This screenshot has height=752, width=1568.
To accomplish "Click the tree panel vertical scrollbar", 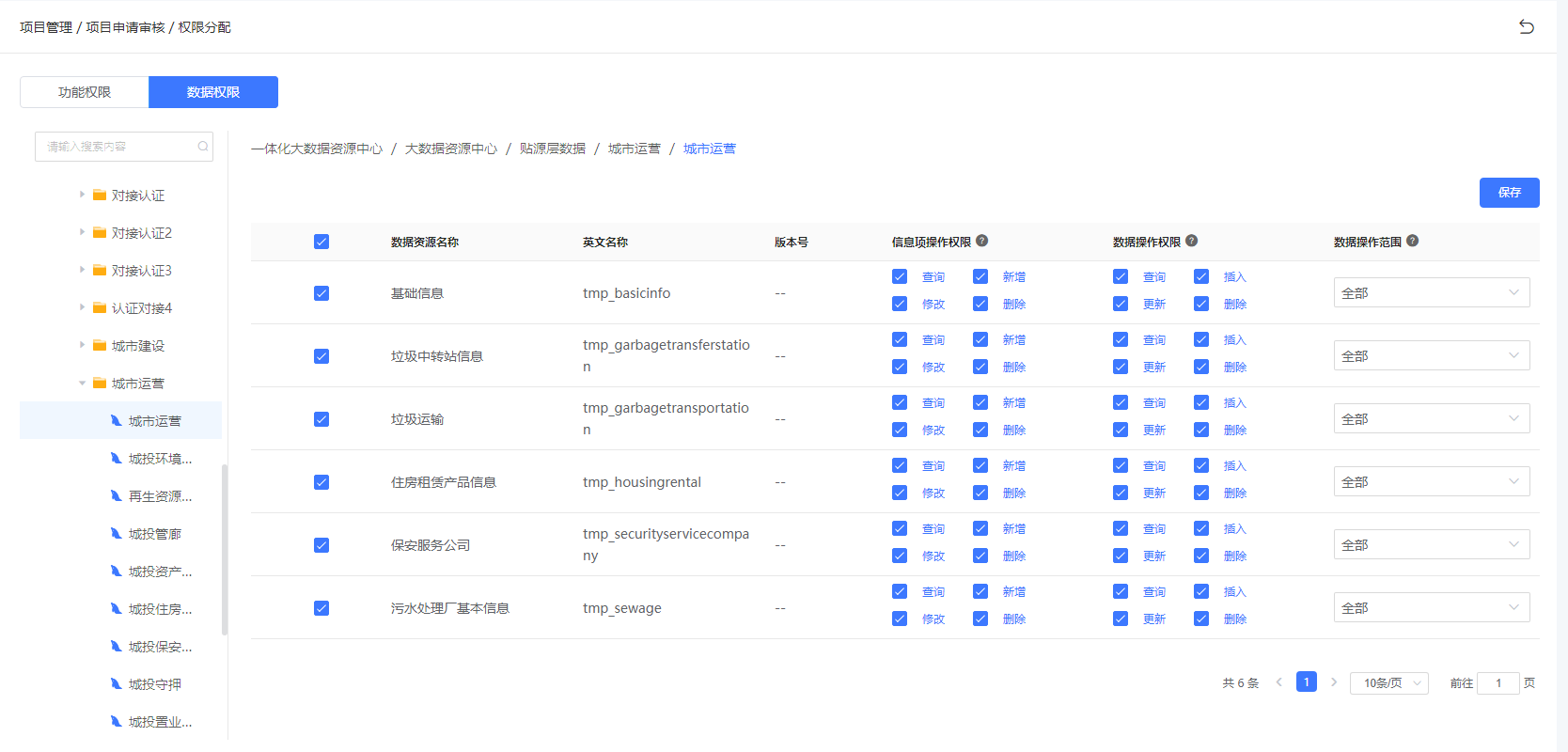I will point(225,550).
